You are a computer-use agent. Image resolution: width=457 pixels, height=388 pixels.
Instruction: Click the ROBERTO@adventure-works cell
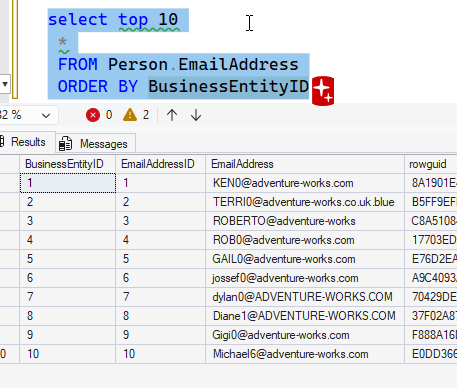[305, 221]
